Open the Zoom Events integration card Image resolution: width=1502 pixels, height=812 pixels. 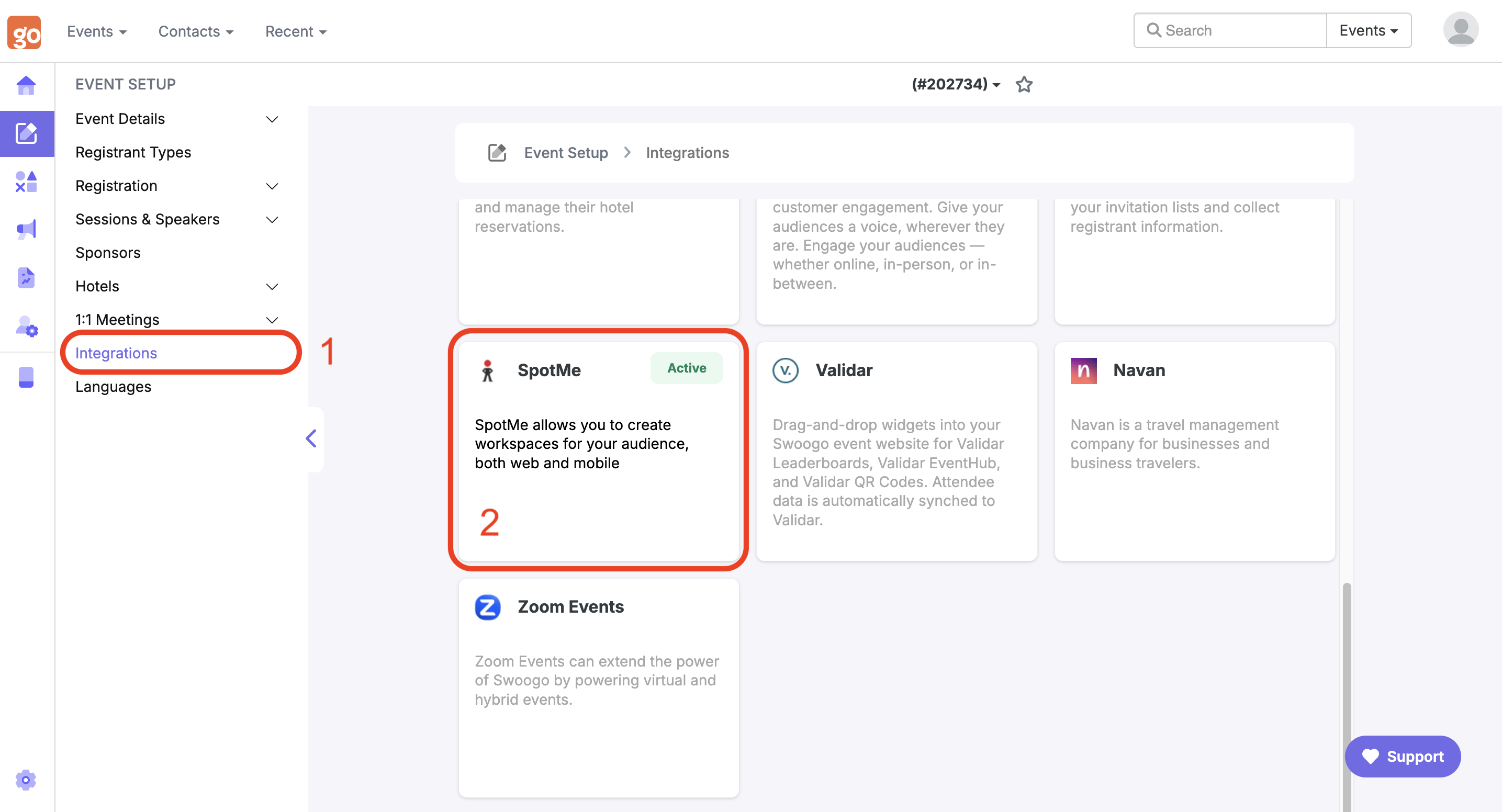[x=599, y=689]
